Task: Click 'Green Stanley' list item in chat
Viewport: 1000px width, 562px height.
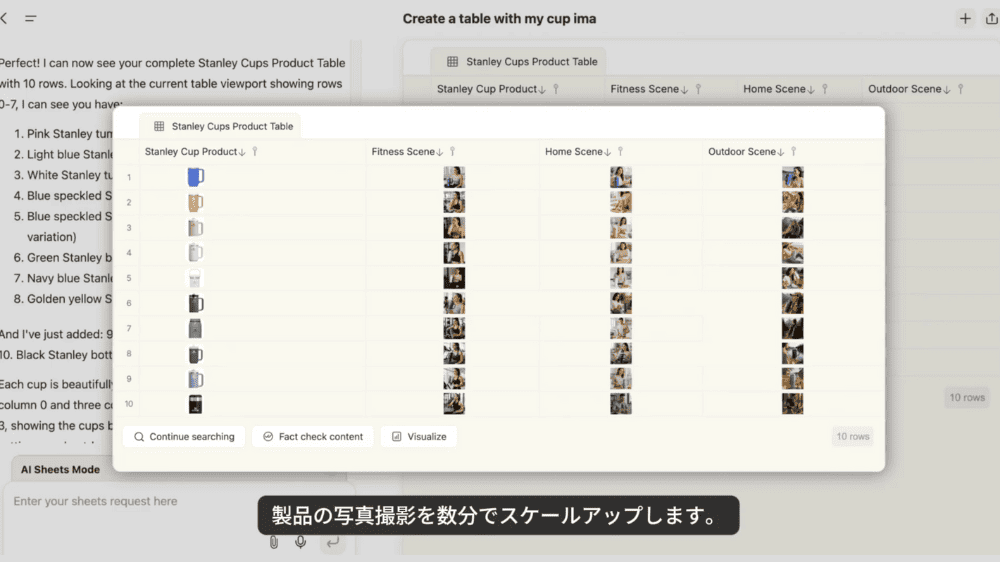Action: 62,258
